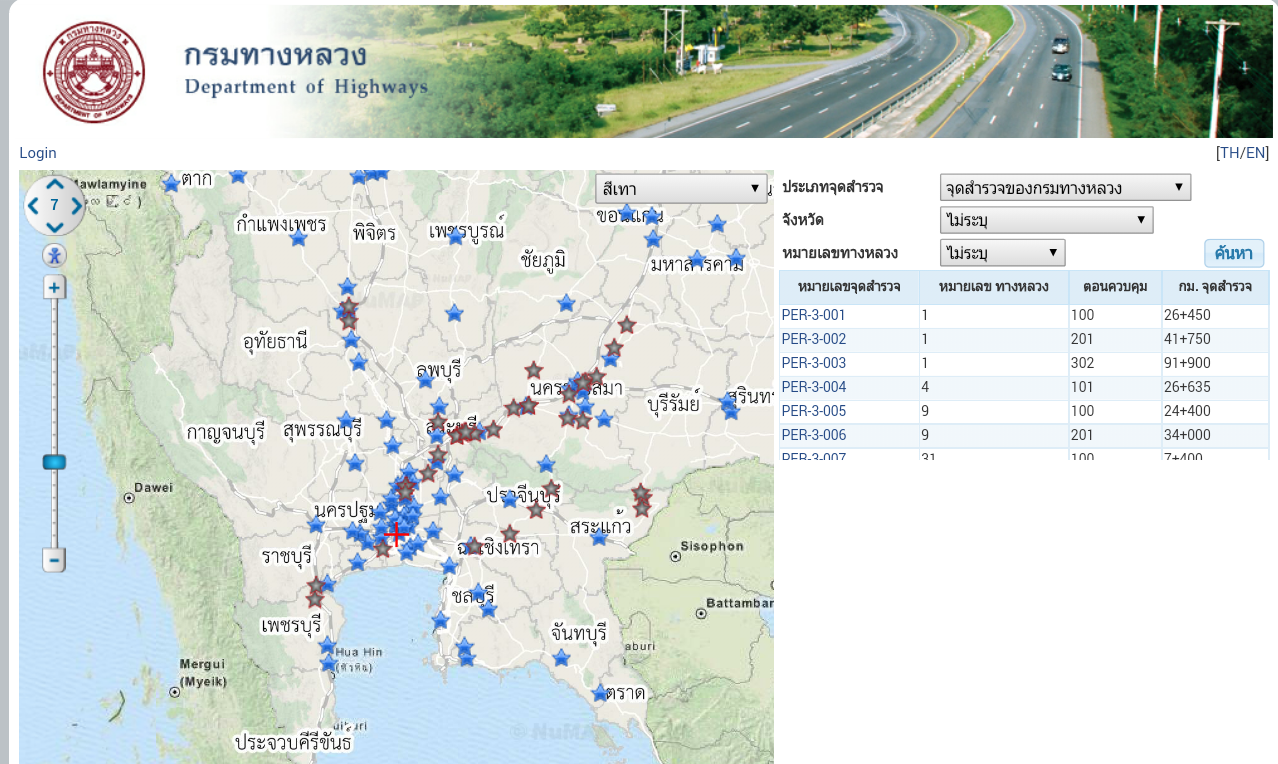Open survey point PER-3-001
Viewport: 1278px width, 764px height.
coord(814,315)
